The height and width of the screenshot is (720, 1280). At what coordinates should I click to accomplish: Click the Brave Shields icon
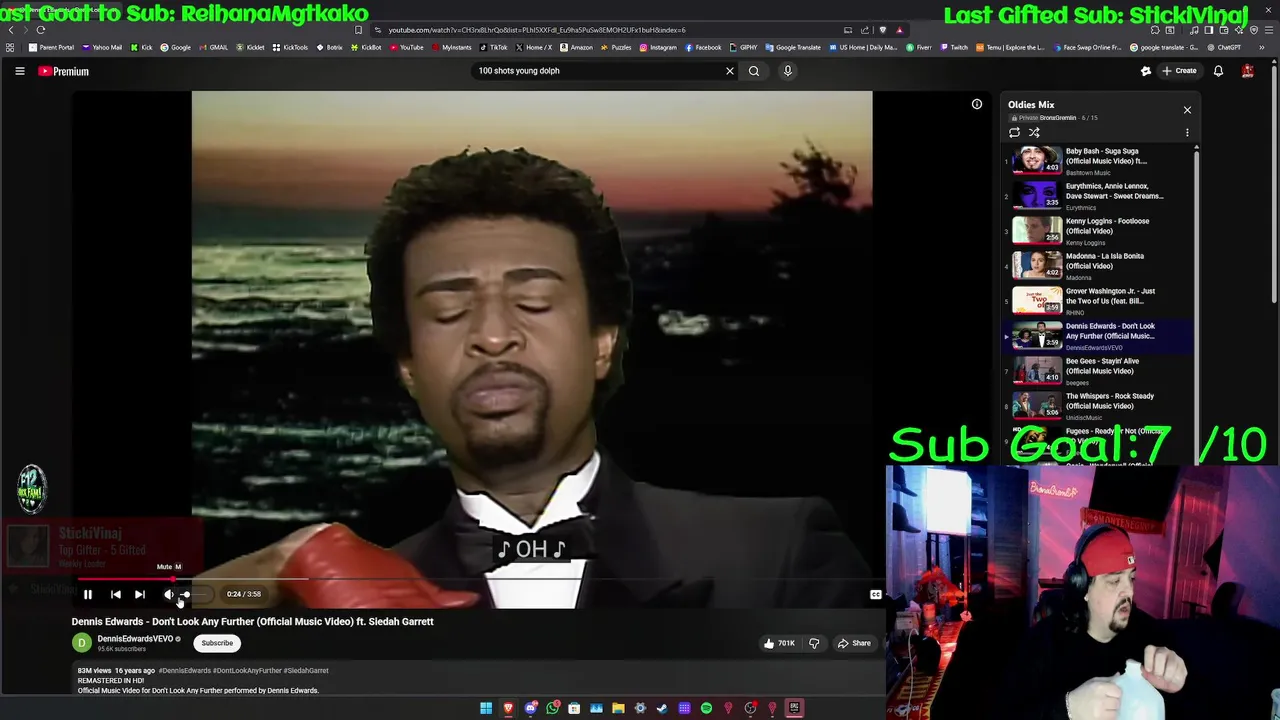[882, 30]
